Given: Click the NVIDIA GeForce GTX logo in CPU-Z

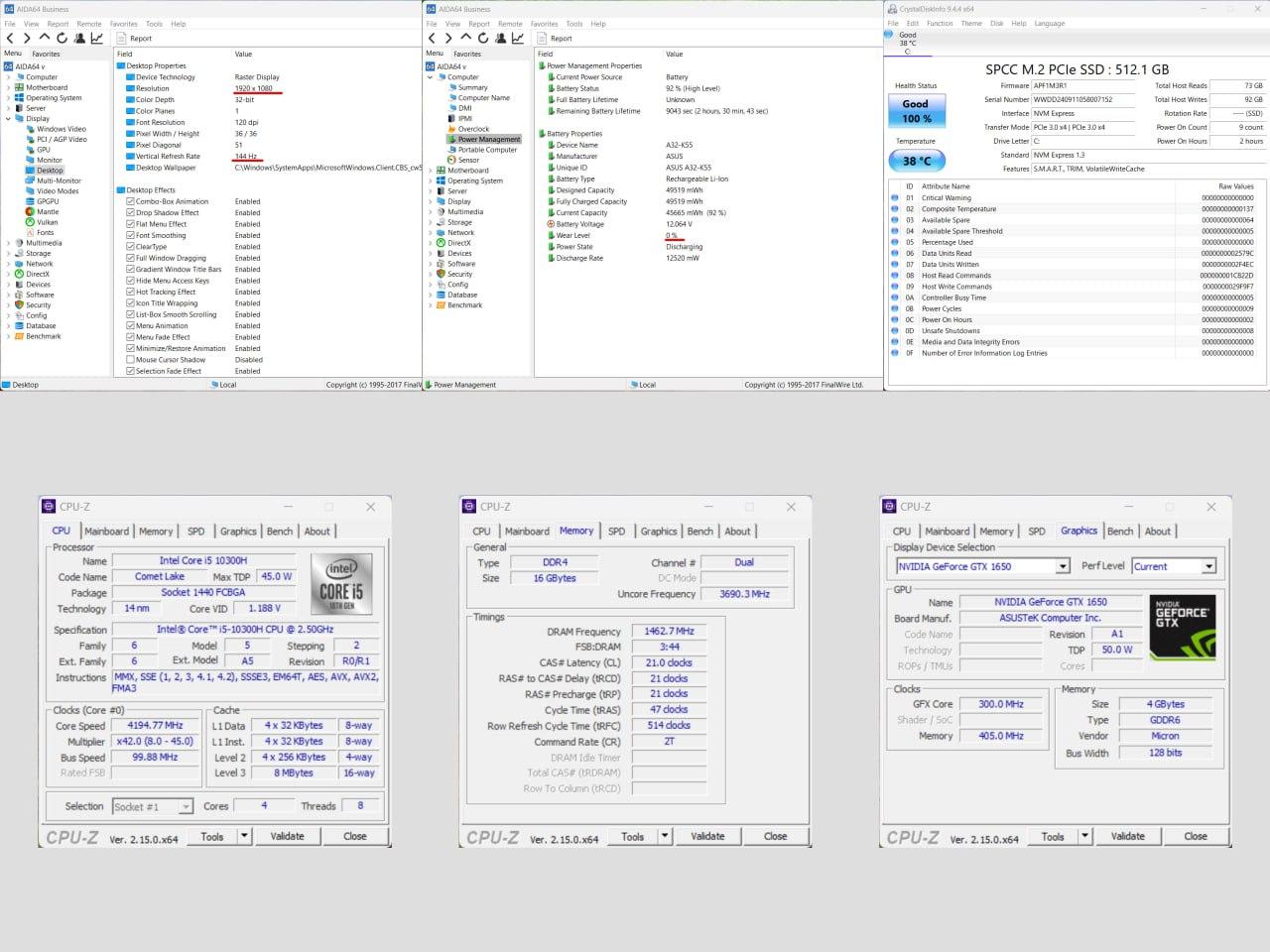Looking at the screenshot, I should pos(1181,628).
